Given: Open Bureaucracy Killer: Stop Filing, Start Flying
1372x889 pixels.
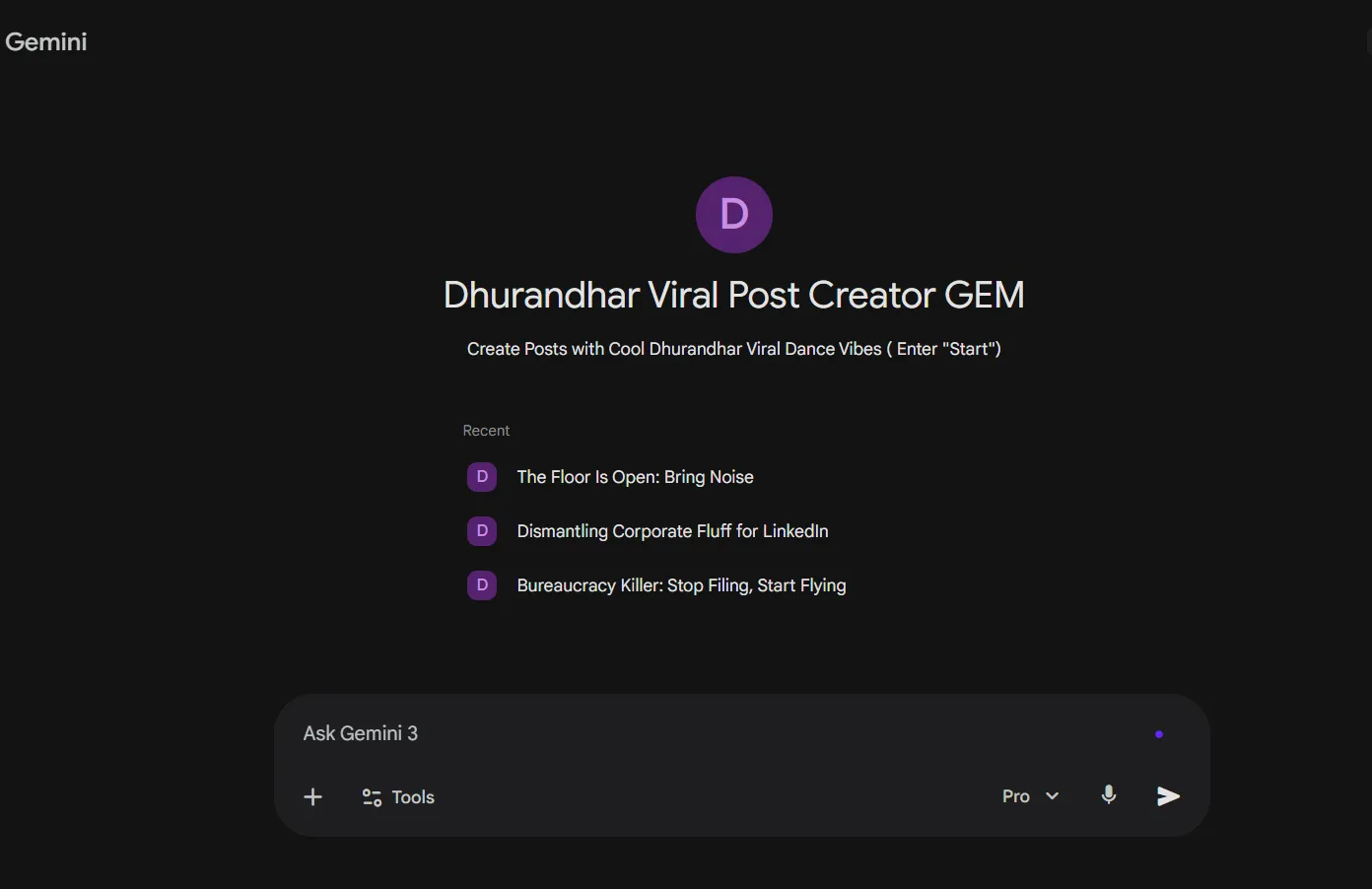Looking at the screenshot, I should click(681, 585).
